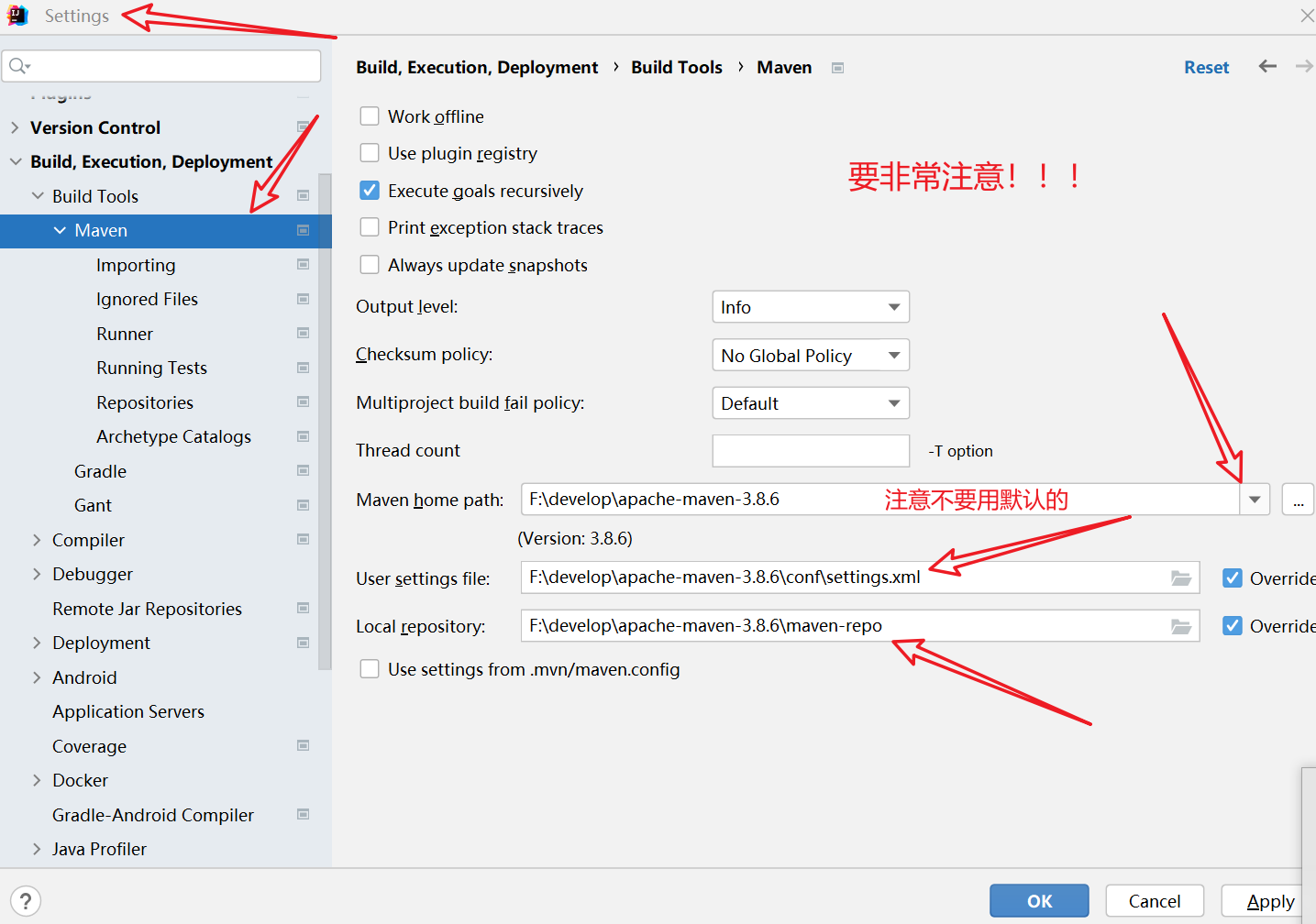Toggle Override for User settings file
This screenshot has height=924, width=1316.
coord(1233,577)
